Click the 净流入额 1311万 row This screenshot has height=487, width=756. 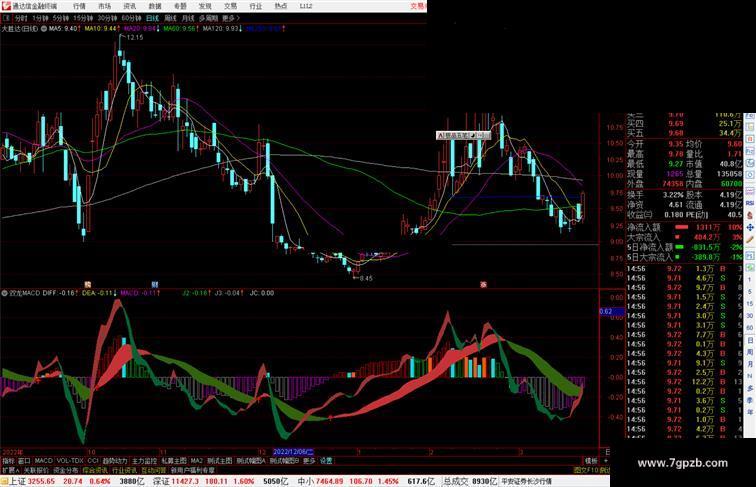click(685, 227)
